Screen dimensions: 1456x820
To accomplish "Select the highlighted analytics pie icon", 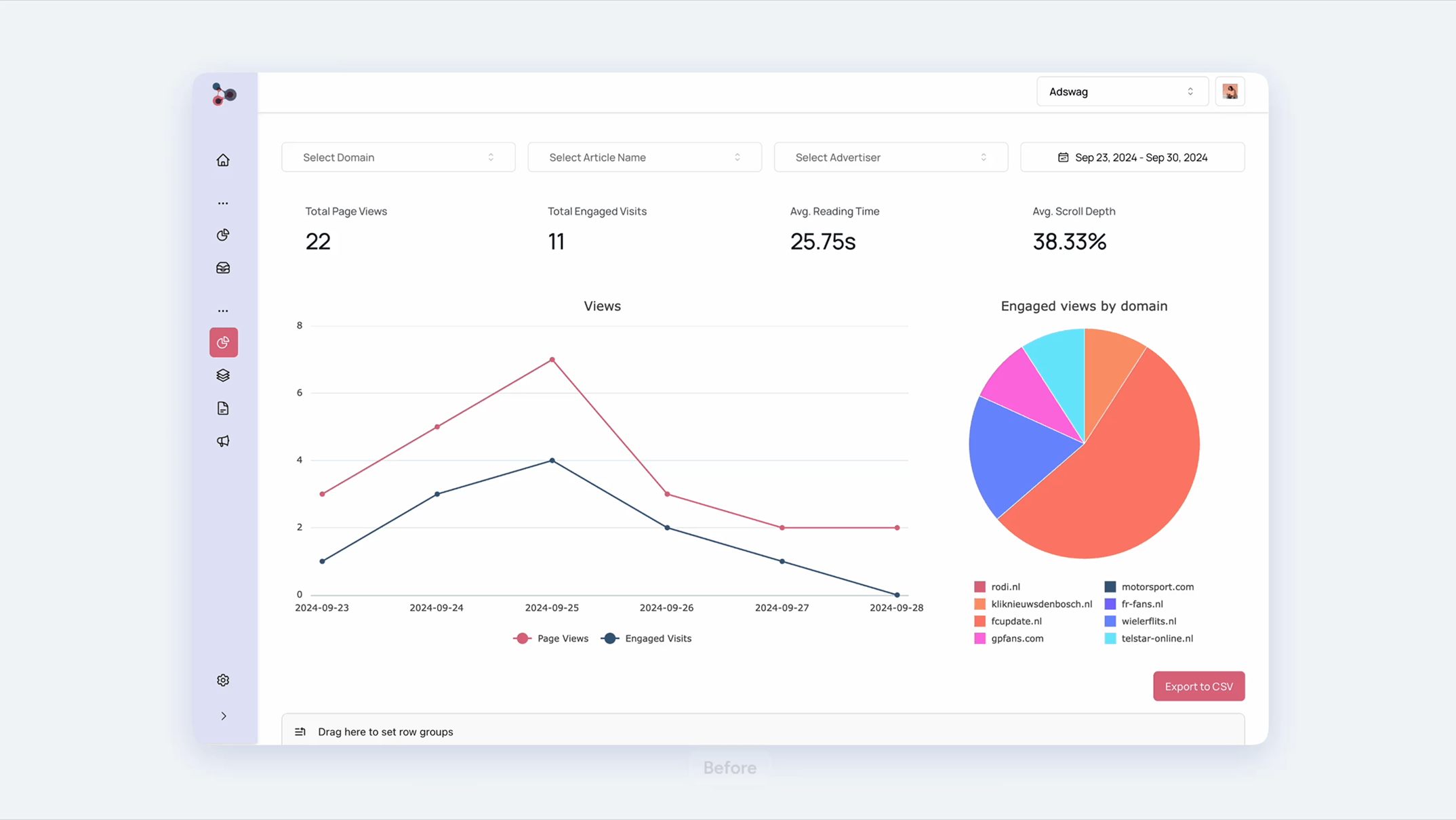I will pos(224,342).
